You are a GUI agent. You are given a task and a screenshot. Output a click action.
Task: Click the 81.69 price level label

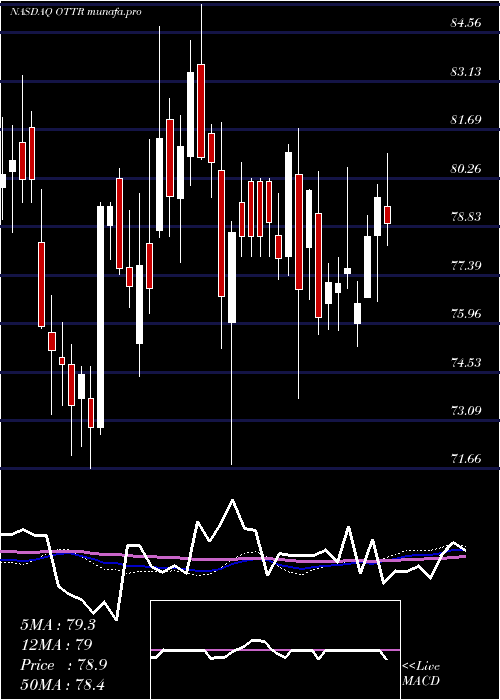point(466,120)
